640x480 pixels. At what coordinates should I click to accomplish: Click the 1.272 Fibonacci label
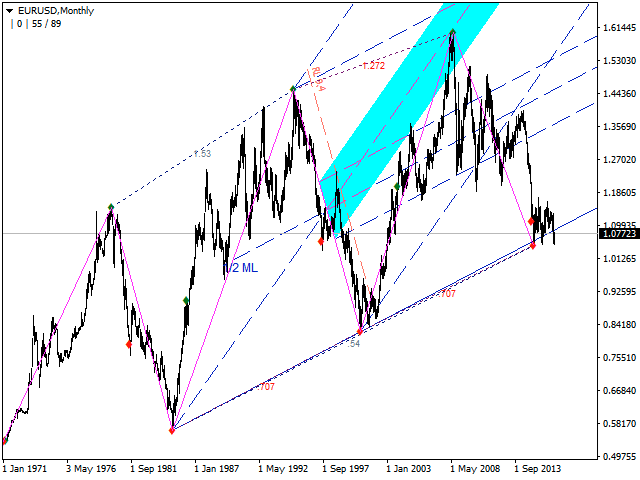tap(373, 66)
